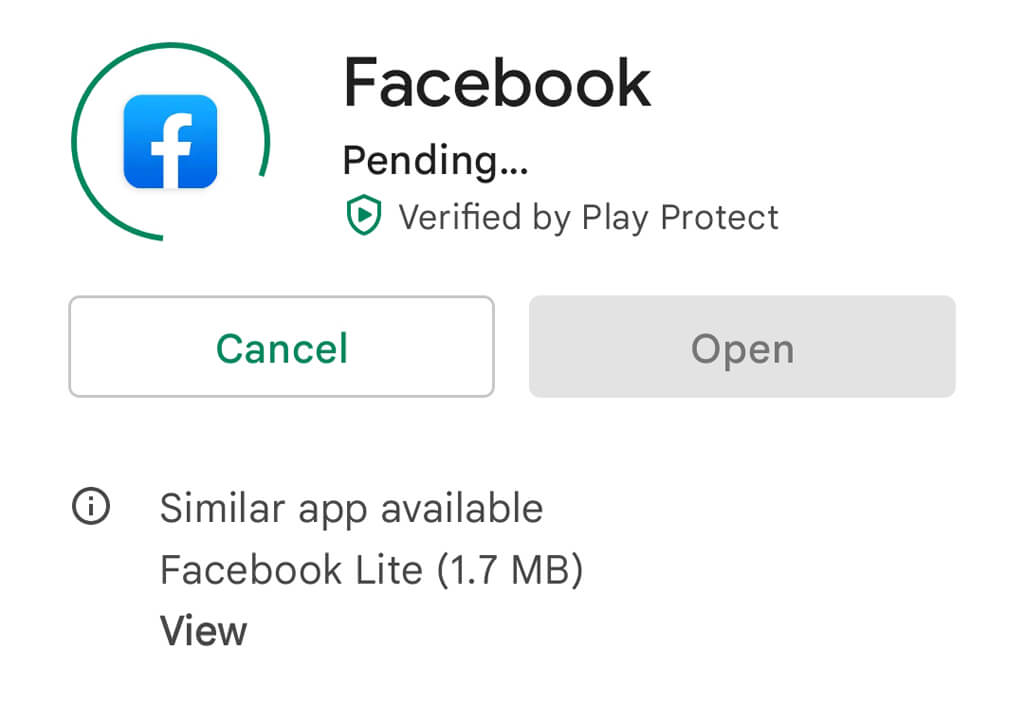1024x726 pixels.
Task: Click the word Verified beside the shield
Action: point(461,217)
